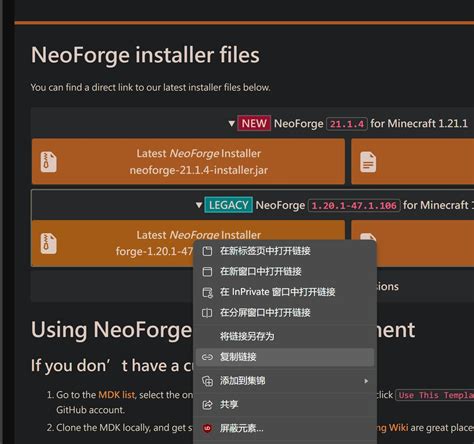Select 将链接另存为 in the context menu
474x444 pixels.
pyautogui.click(x=285, y=336)
